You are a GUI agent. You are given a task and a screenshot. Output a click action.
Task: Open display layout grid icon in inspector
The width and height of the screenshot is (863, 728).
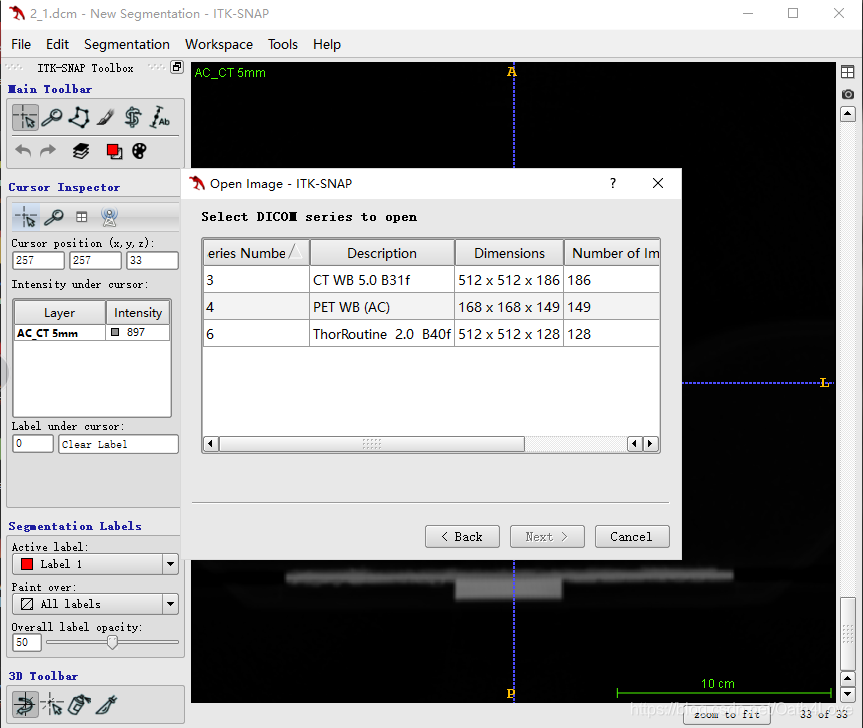(81, 217)
